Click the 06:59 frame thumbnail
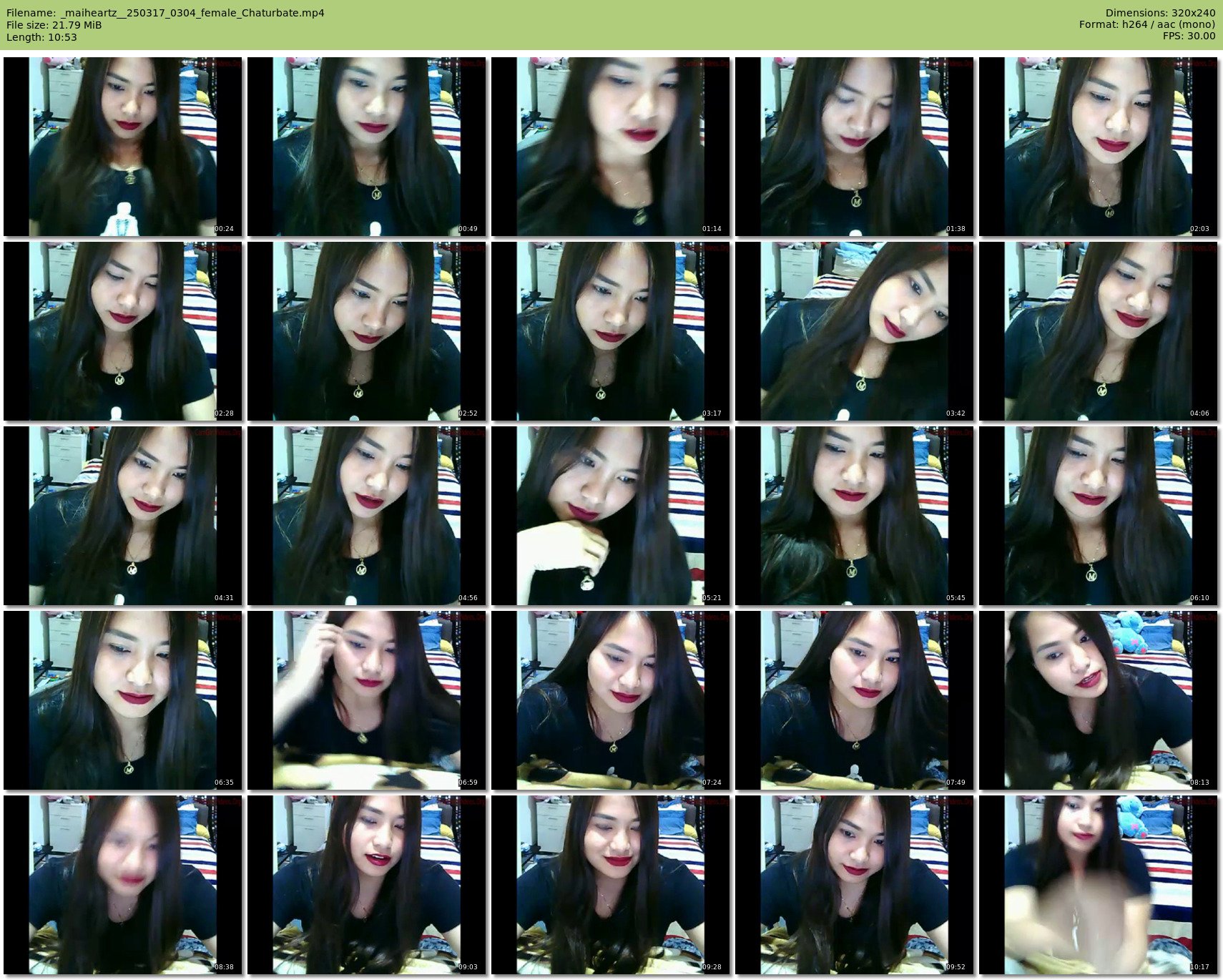Viewport: 1223px width, 980px height. click(x=366, y=700)
